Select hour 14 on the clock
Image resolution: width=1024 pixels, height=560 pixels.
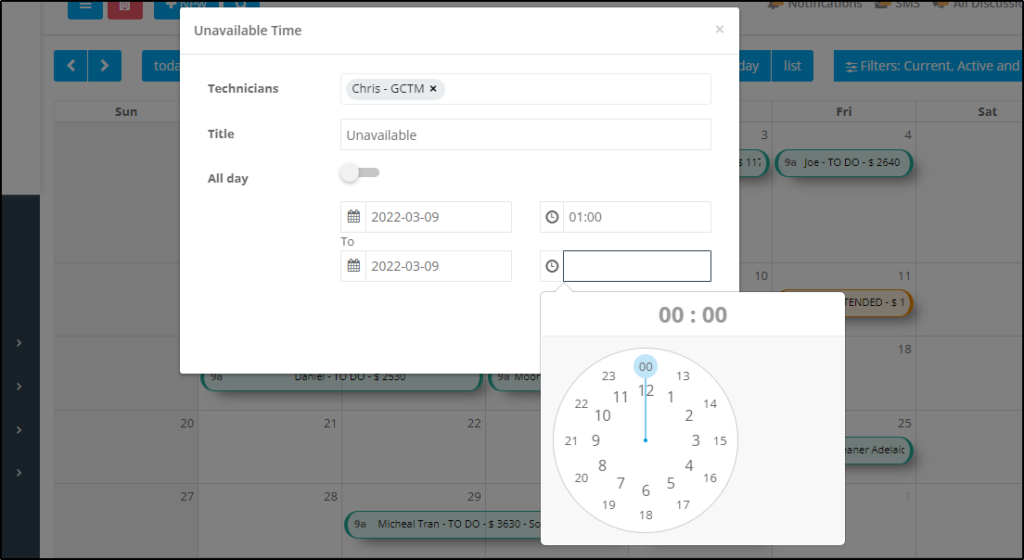click(x=710, y=403)
